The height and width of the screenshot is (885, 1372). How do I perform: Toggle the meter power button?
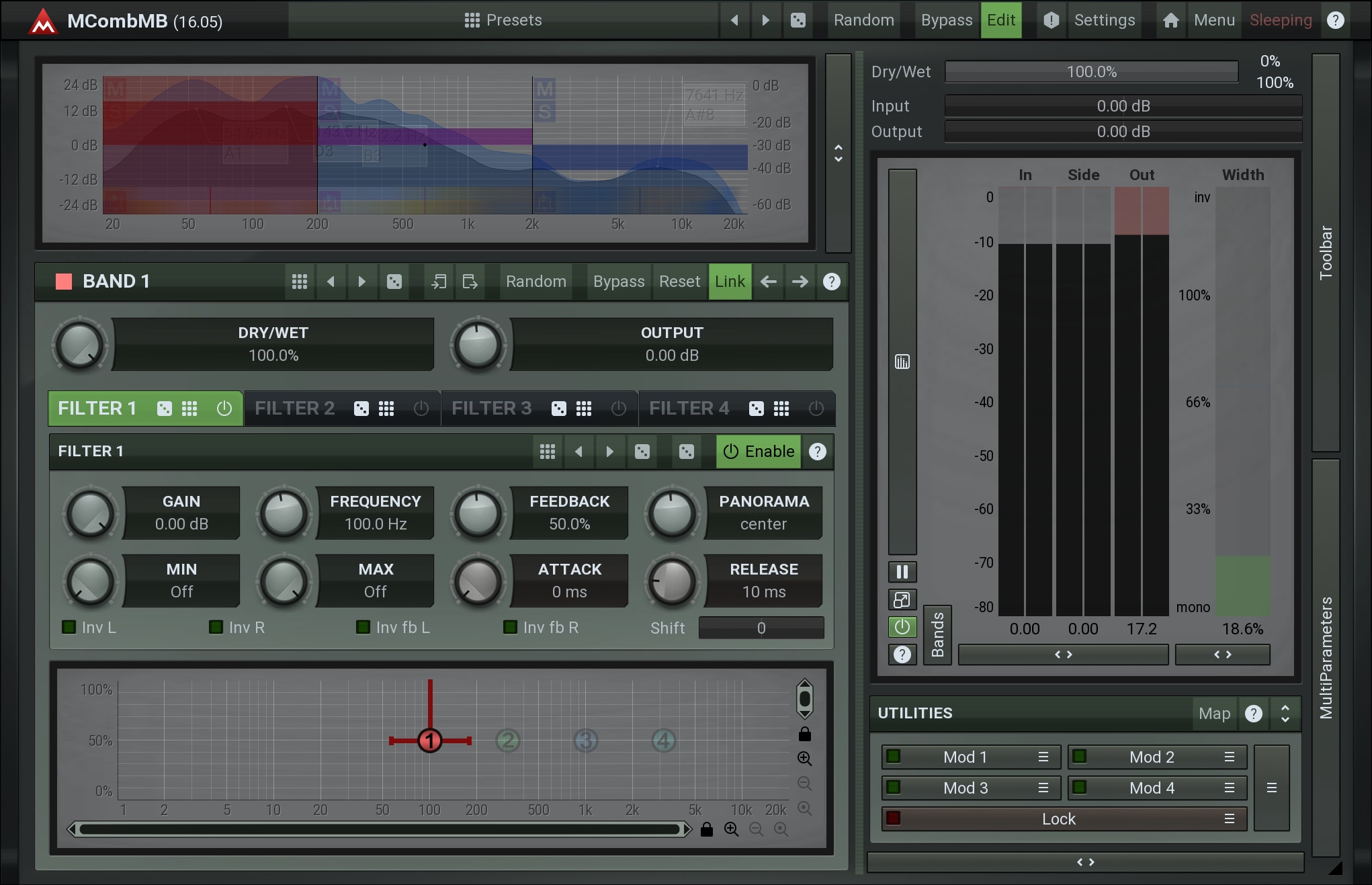coord(902,627)
